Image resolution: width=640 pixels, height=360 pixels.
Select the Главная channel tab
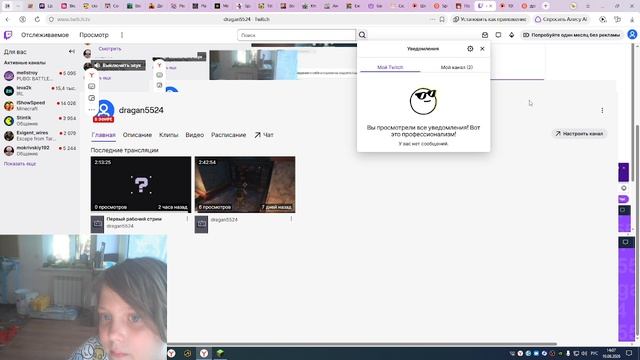[103, 135]
